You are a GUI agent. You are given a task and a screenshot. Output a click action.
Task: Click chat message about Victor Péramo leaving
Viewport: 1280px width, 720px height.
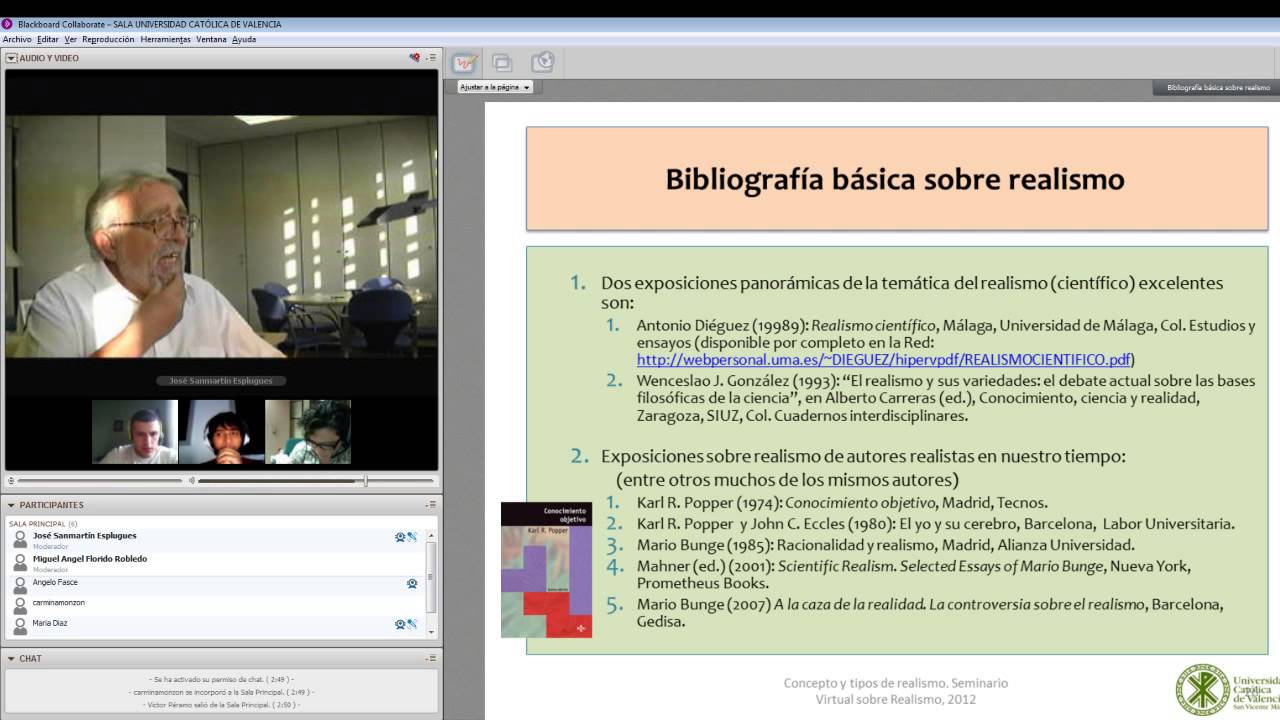[221, 705]
